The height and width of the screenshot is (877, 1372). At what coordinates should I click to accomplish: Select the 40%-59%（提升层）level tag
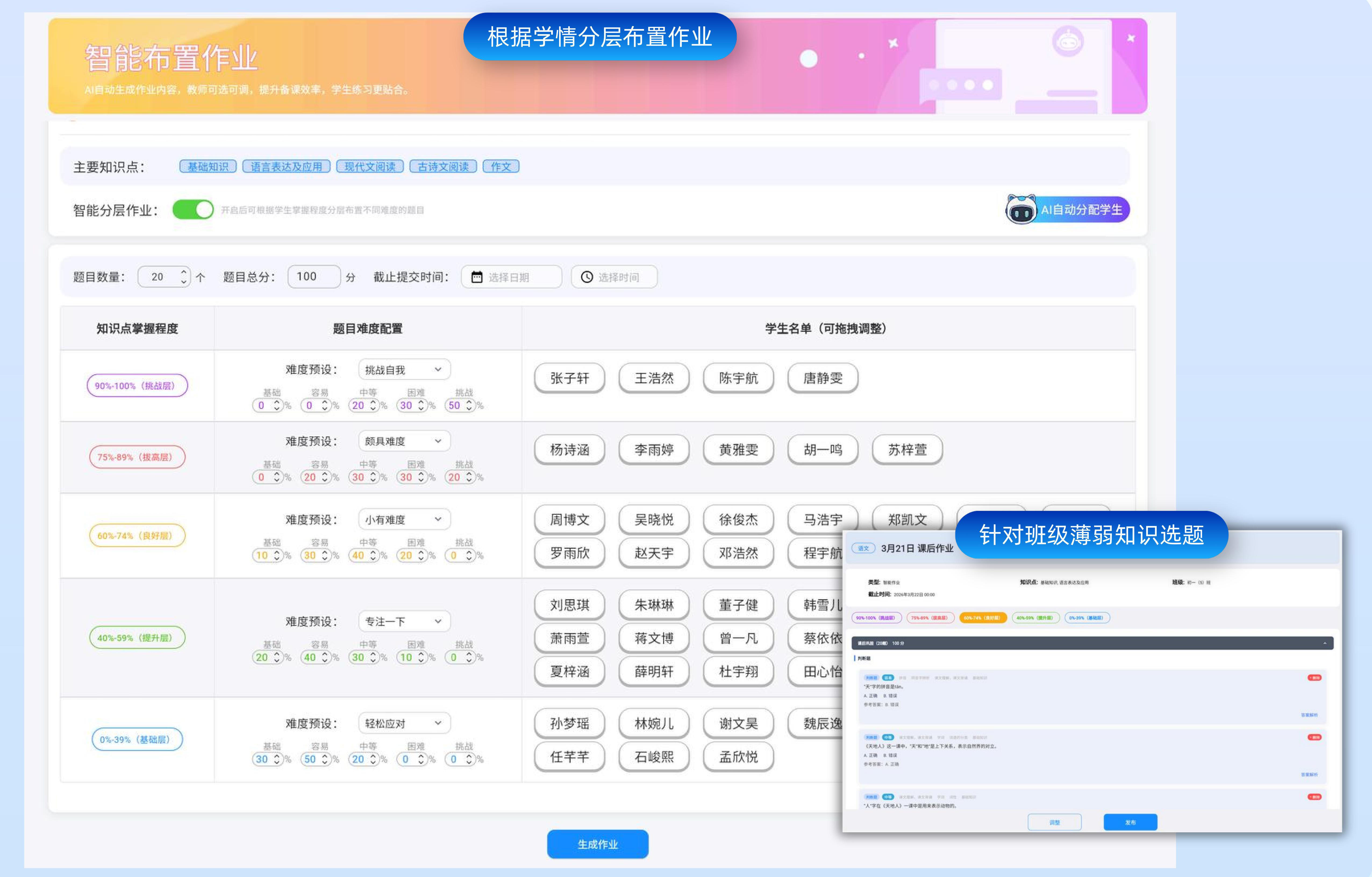1036,617
